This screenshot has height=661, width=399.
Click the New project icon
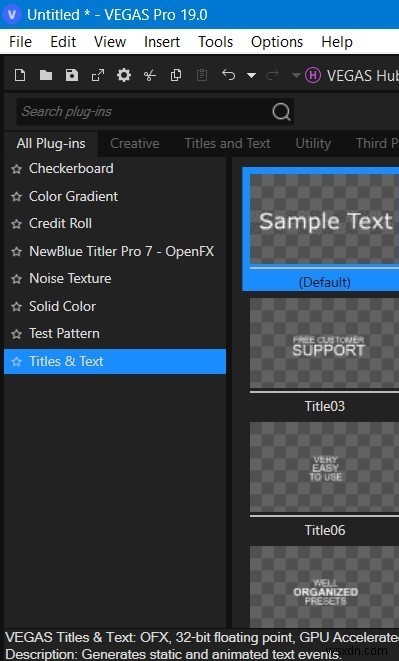[20, 75]
